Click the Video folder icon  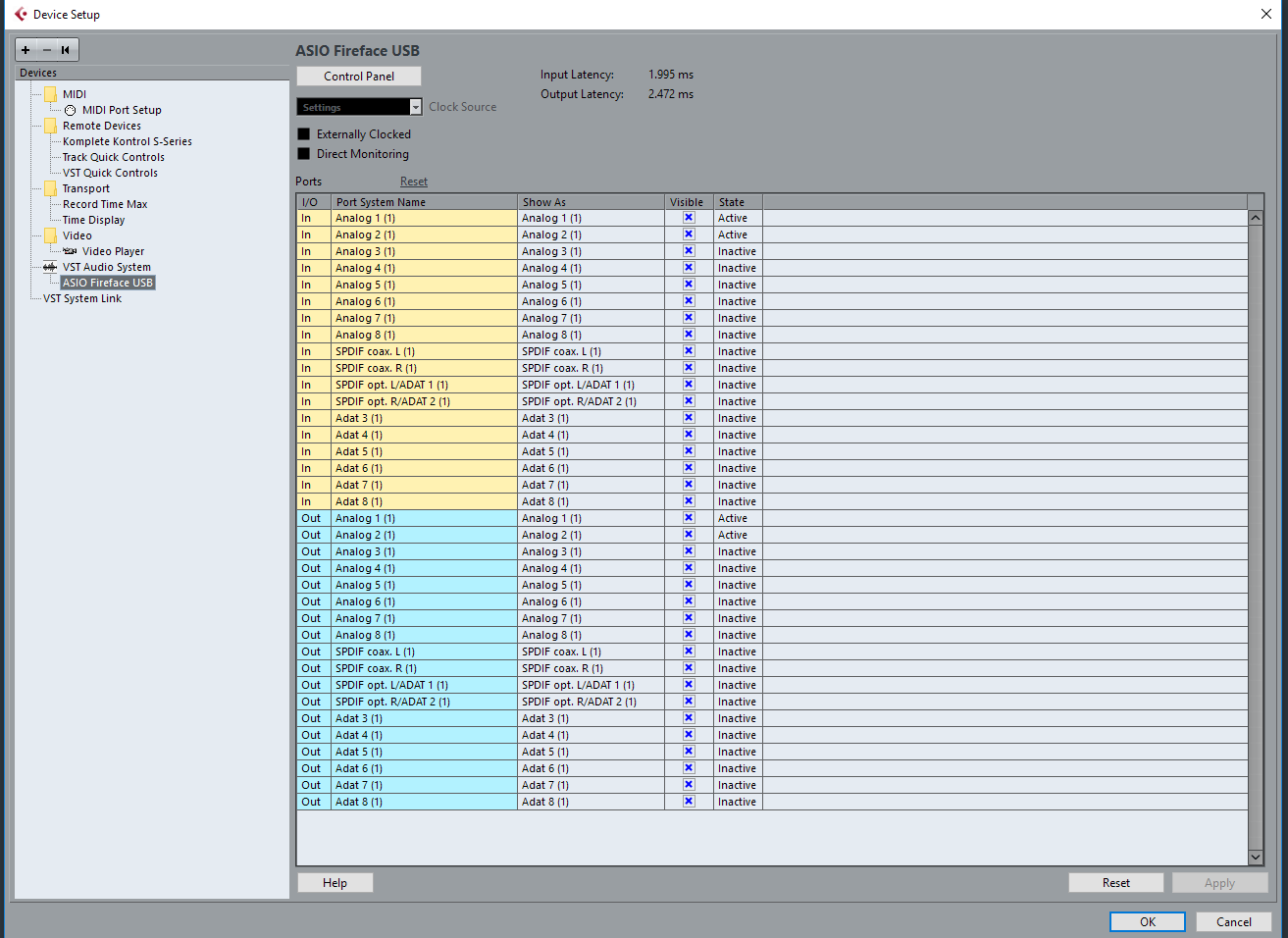pos(50,235)
